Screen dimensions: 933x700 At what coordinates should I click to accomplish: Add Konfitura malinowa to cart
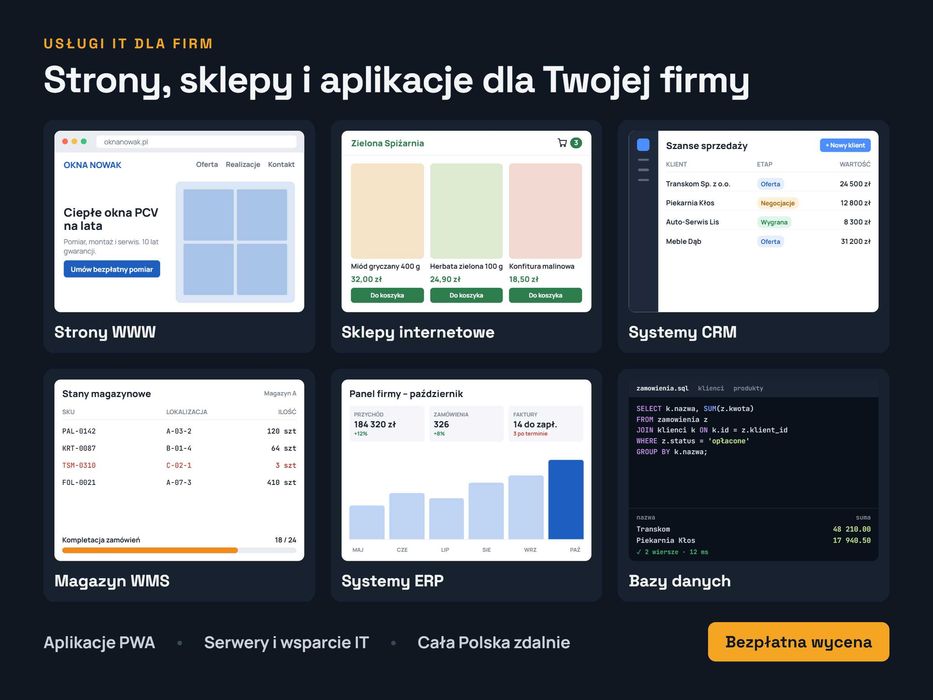click(x=546, y=295)
